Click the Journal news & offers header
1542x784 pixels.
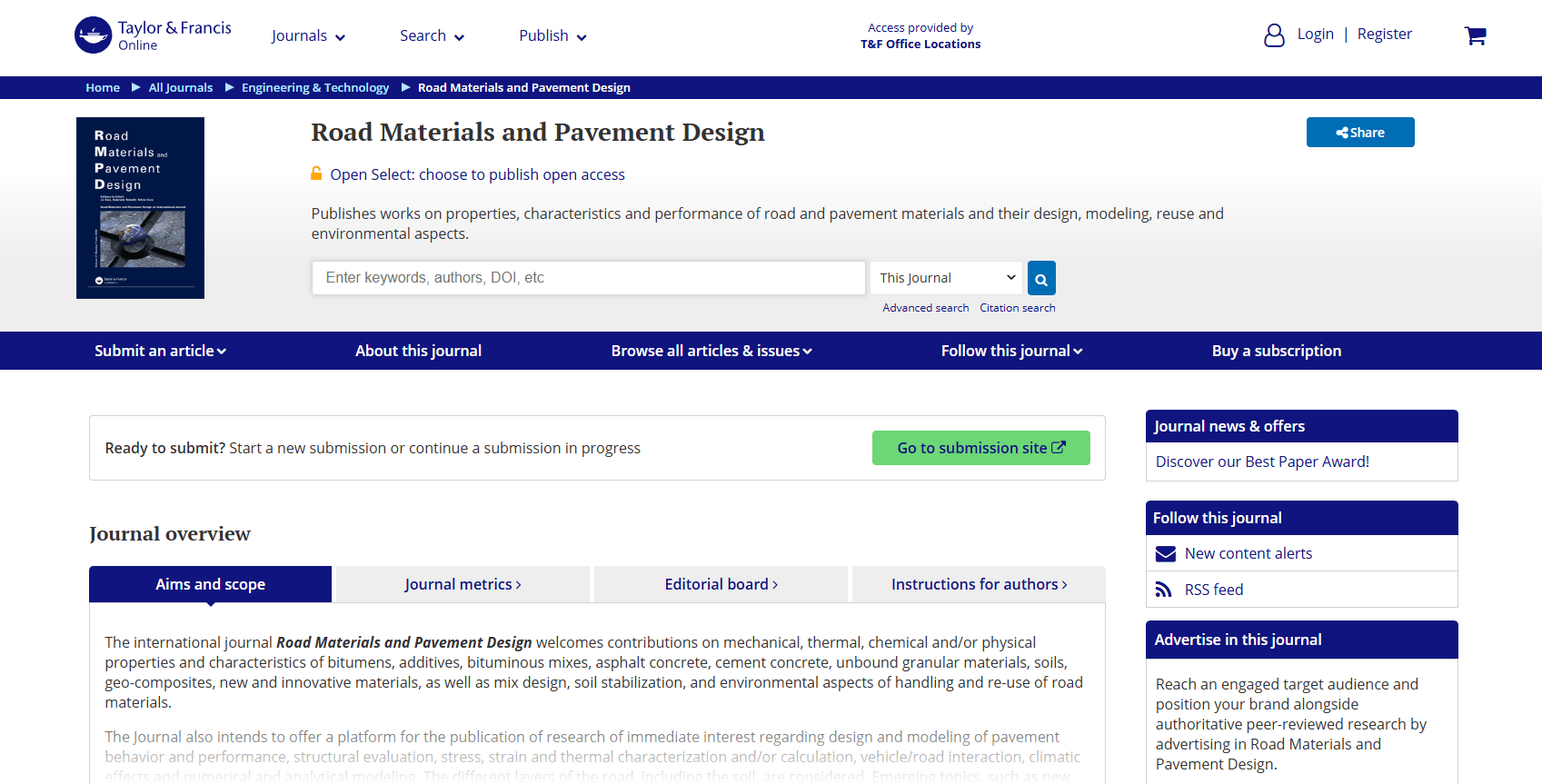coord(1301,426)
